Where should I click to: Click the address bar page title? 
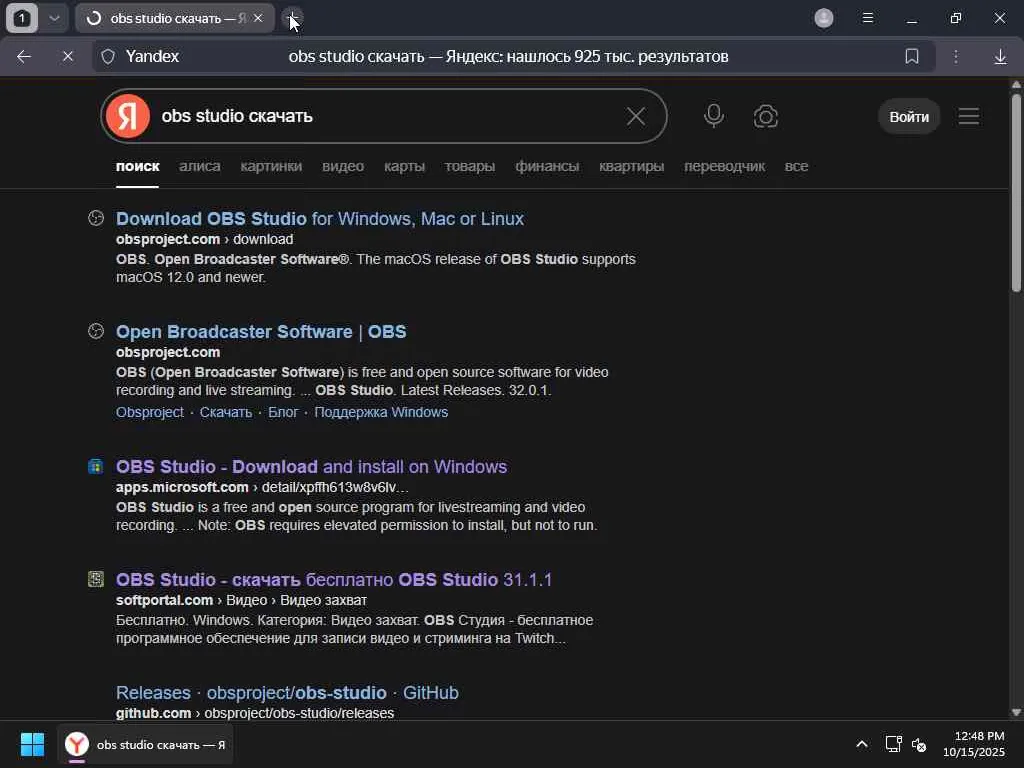pyautogui.click(x=508, y=57)
